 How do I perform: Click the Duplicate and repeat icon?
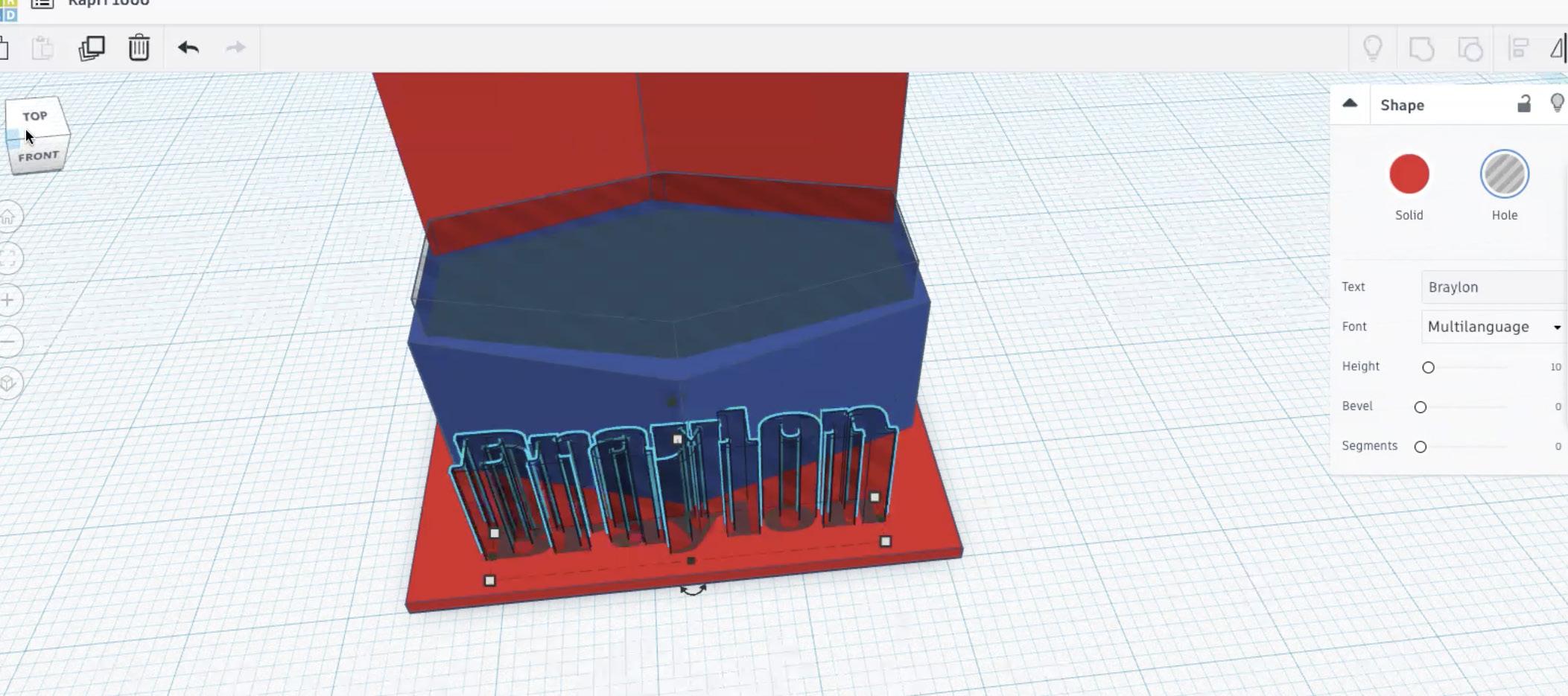tap(92, 48)
